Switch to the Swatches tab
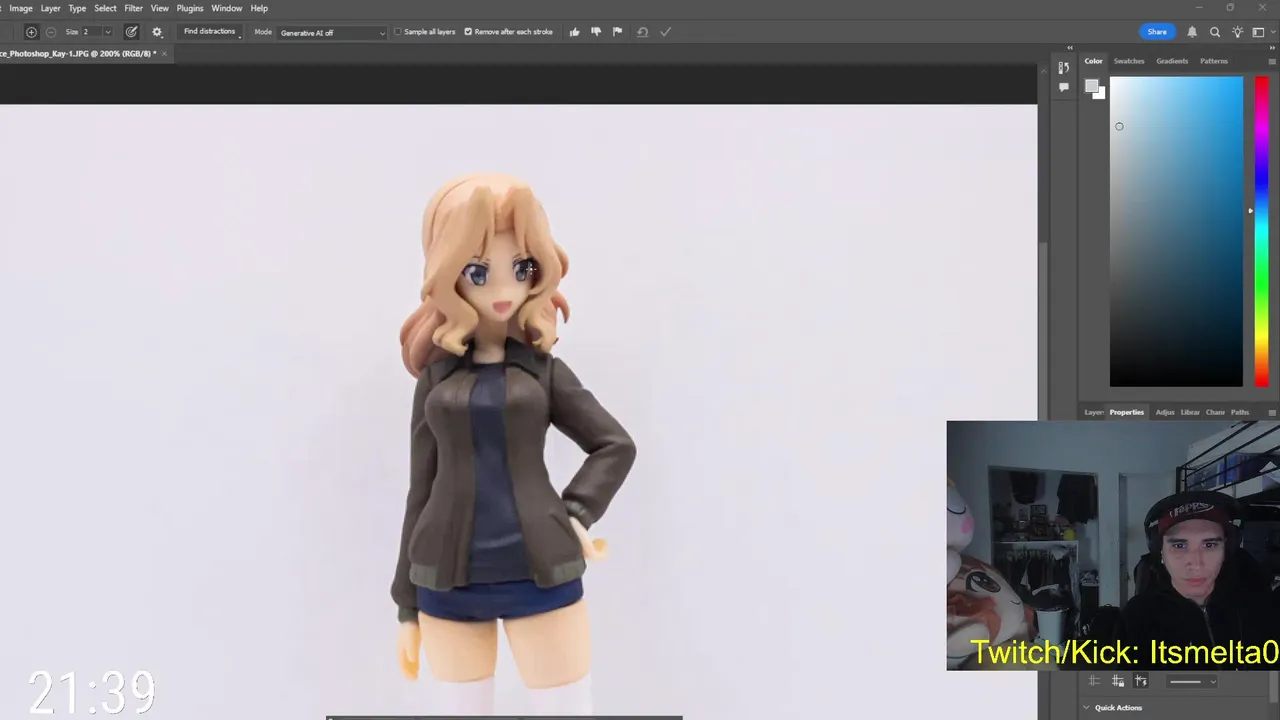The width and height of the screenshot is (1280, 720). coord(1129,61)
